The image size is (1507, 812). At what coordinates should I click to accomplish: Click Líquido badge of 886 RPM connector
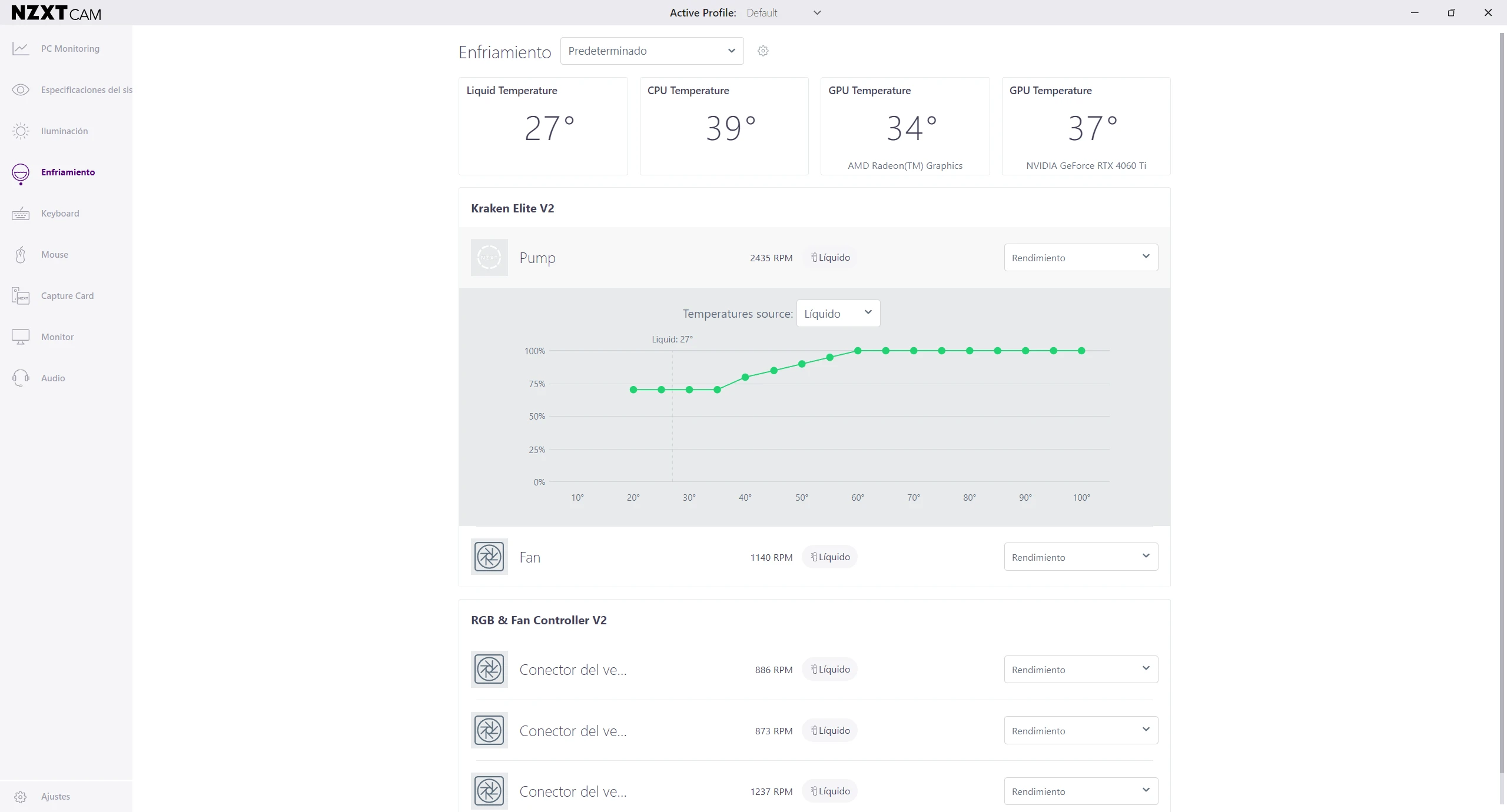[x=830, y=670]
